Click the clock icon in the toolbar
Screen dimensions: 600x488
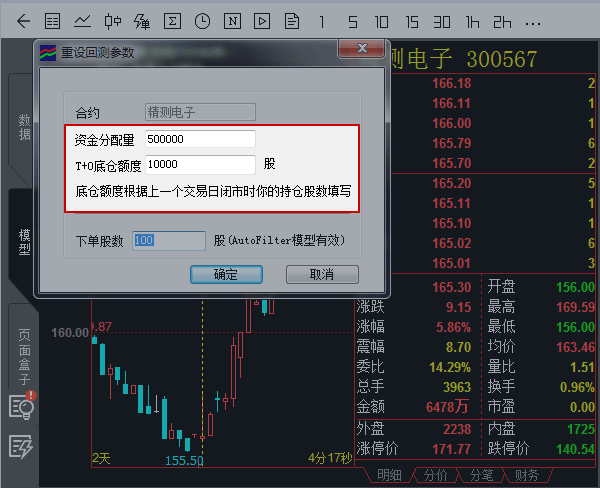click(x=202, y=20)
